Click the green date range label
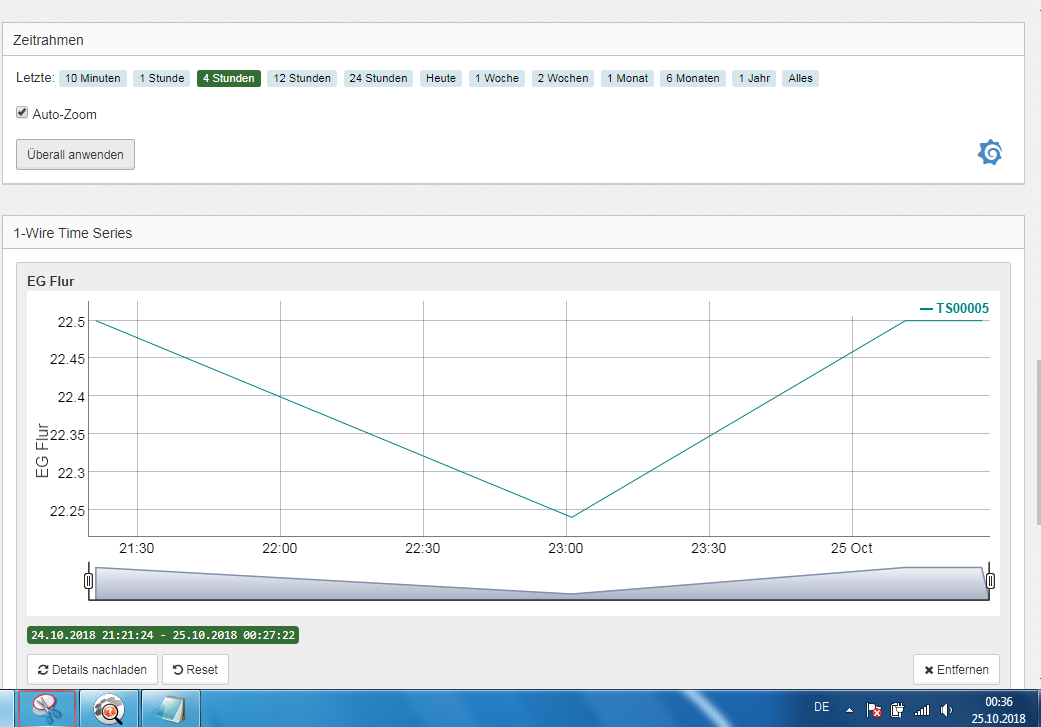 click(x=163, y=635)
